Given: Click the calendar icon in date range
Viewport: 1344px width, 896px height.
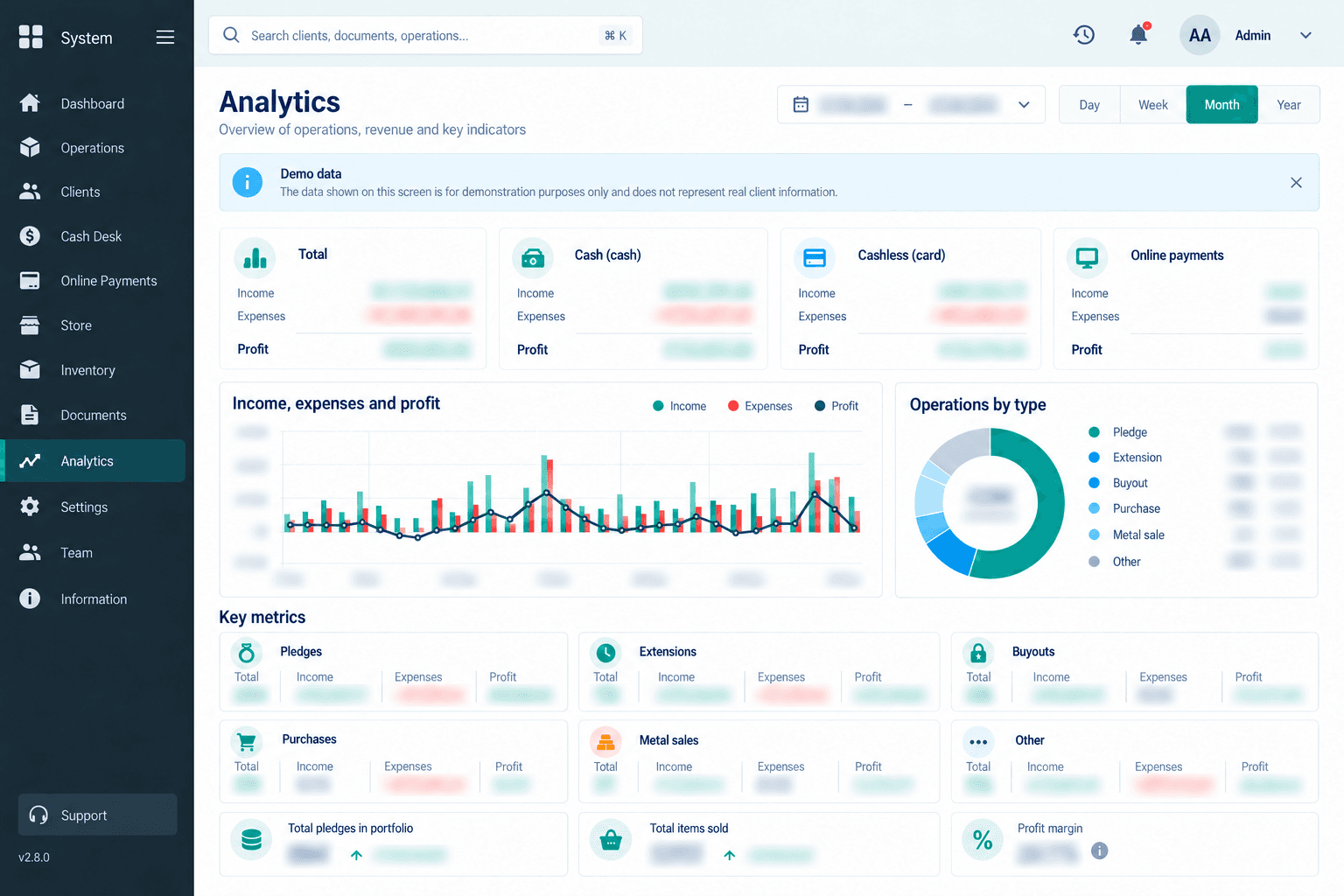Looking at the screenshot, I should 801,105.
